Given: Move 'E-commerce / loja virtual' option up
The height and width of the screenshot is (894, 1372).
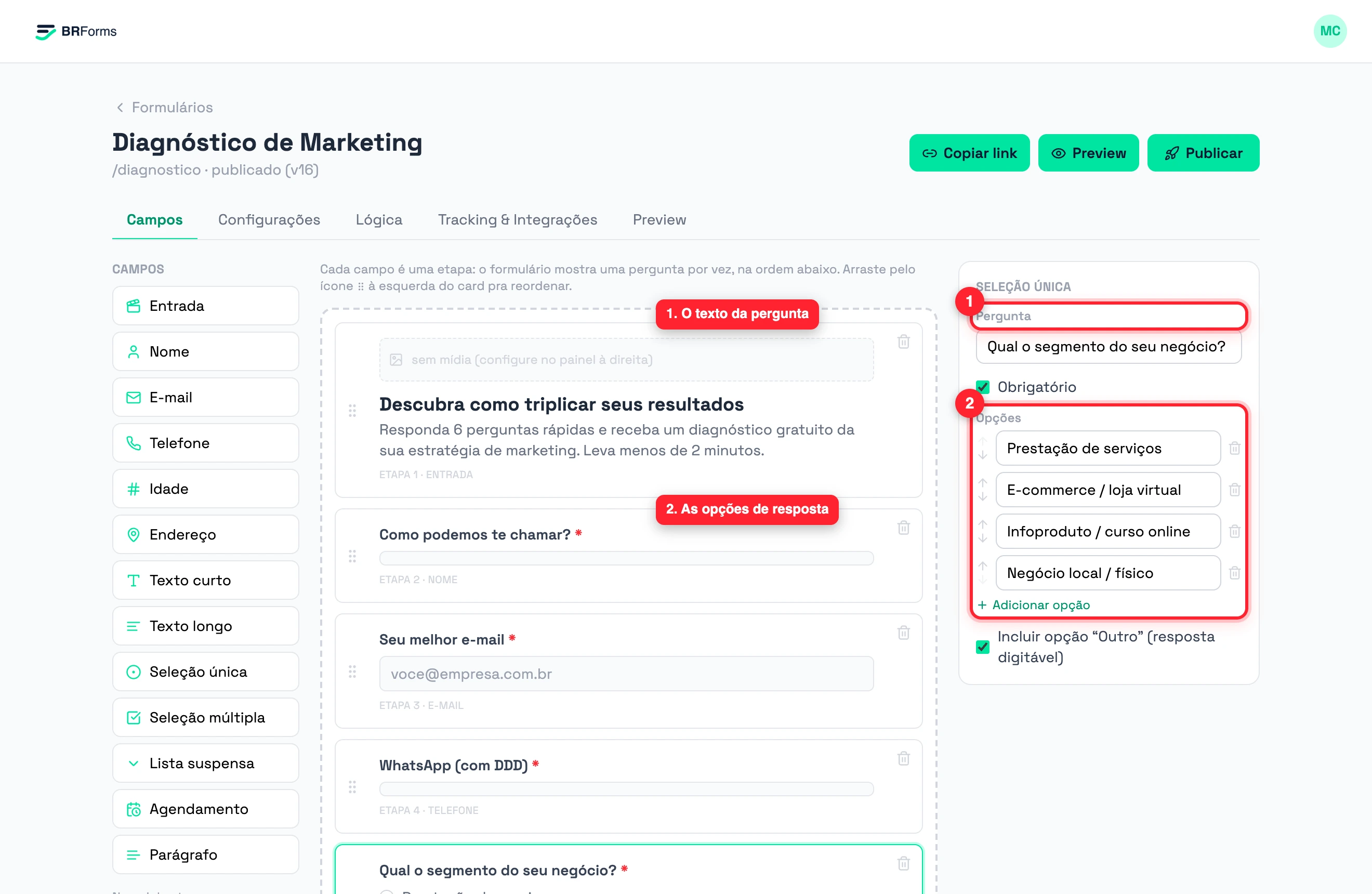Looking at the screenshot, I should tap(983, 482).
